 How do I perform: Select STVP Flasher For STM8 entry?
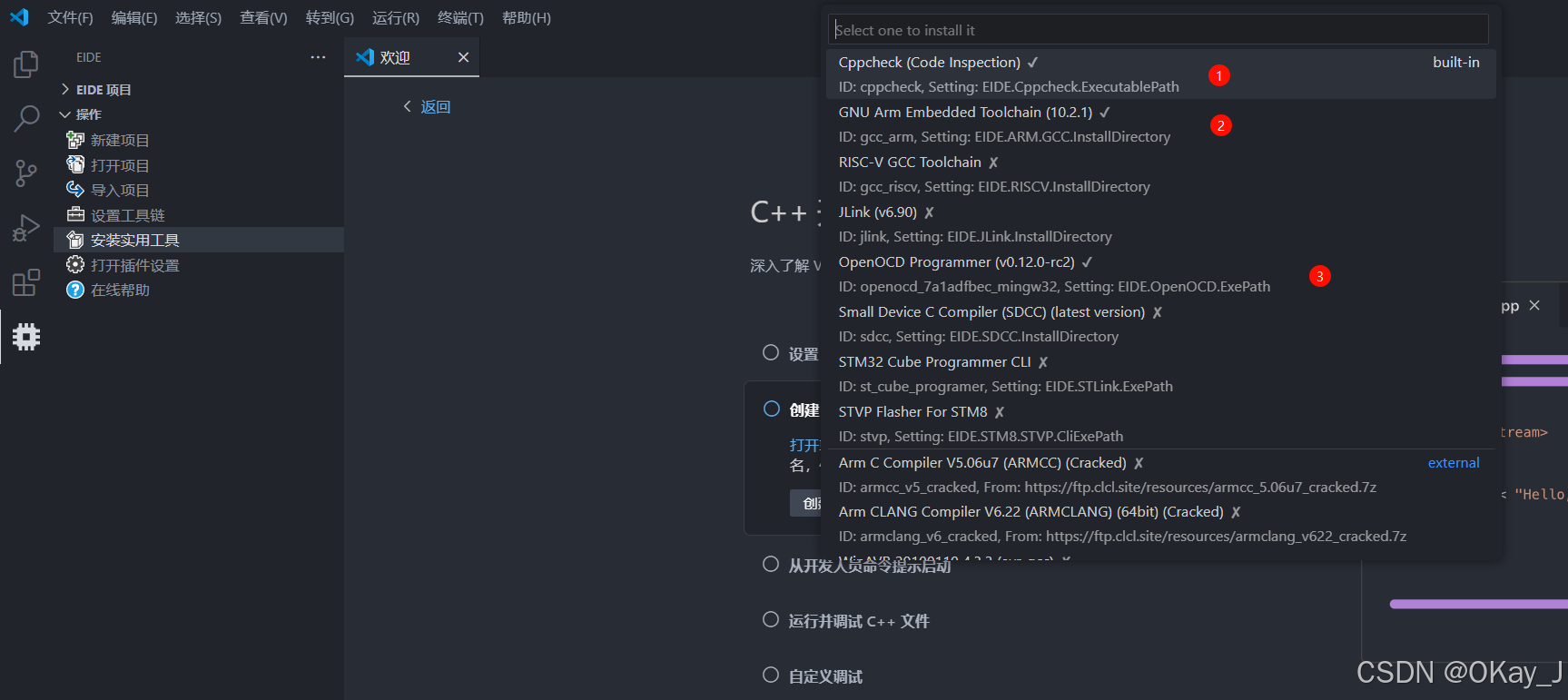click(x=1161, y=424)
